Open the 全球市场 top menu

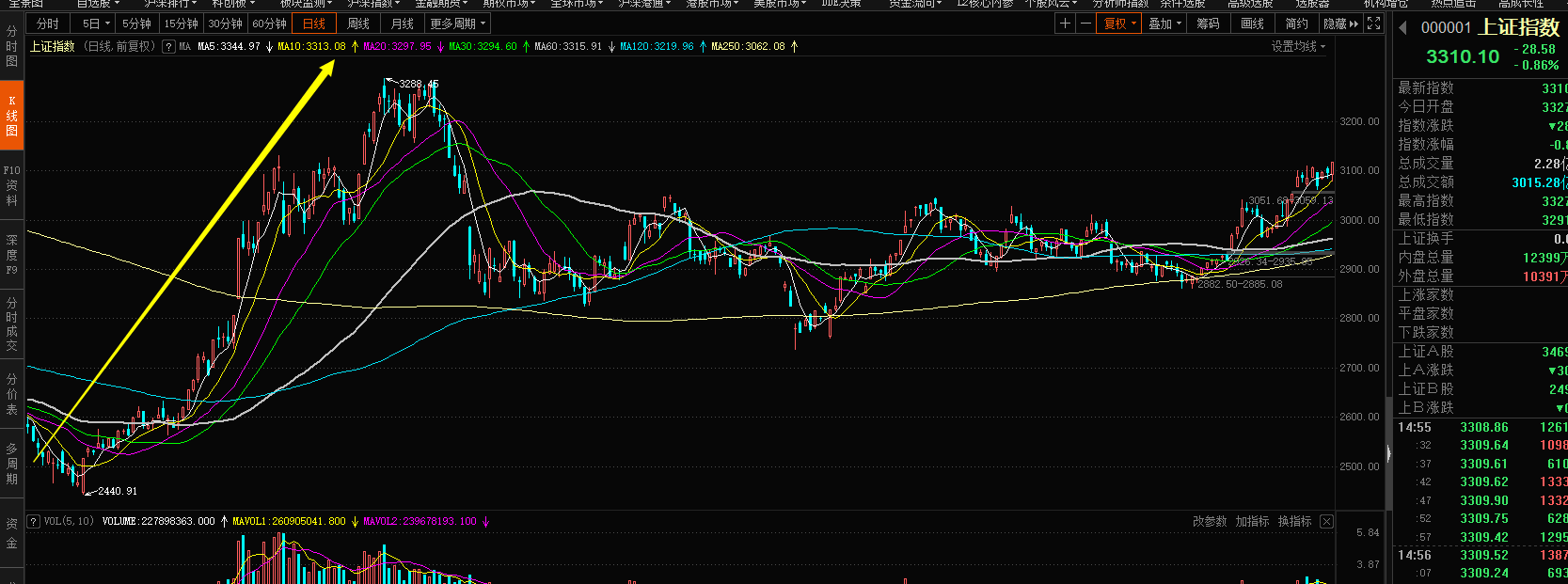[x=578, y=4]
